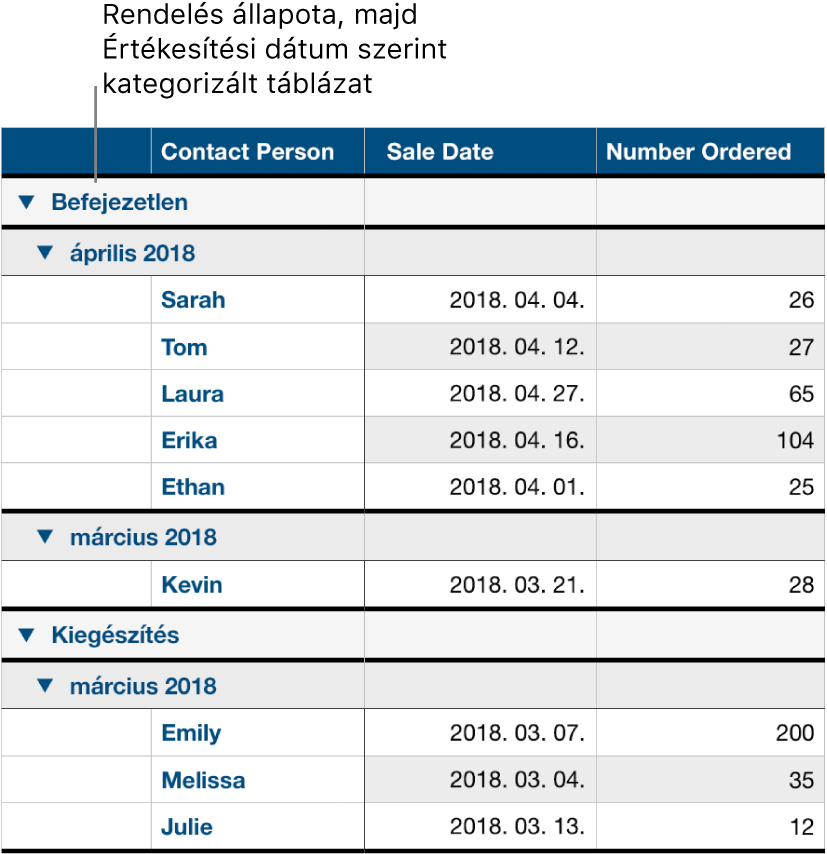Collapse the Befejezetlen category group
Screen dimensions: 827x854
tap(24, 202)
